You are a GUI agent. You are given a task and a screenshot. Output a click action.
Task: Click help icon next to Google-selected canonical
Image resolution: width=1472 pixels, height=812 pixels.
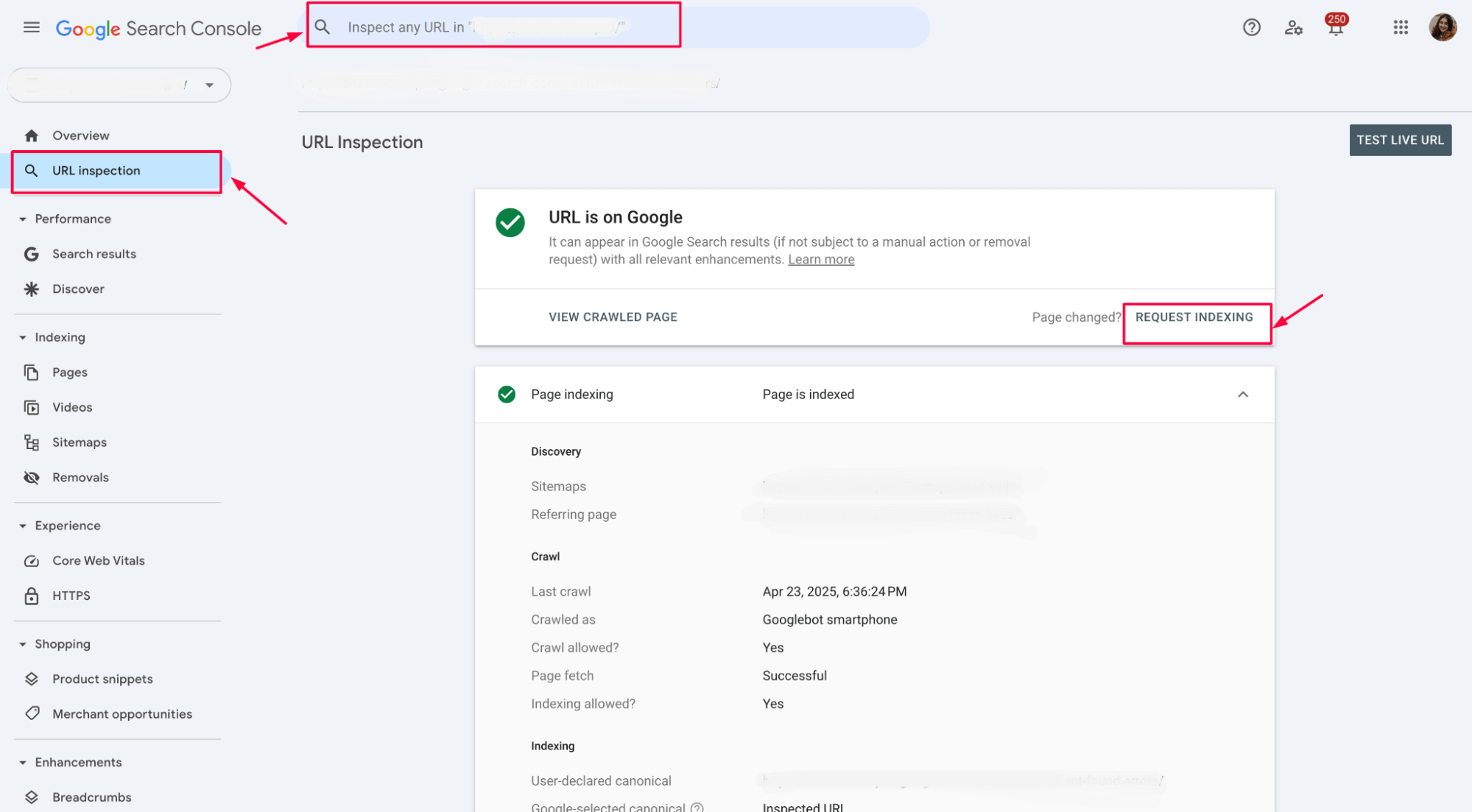click(x=697, y=808)
